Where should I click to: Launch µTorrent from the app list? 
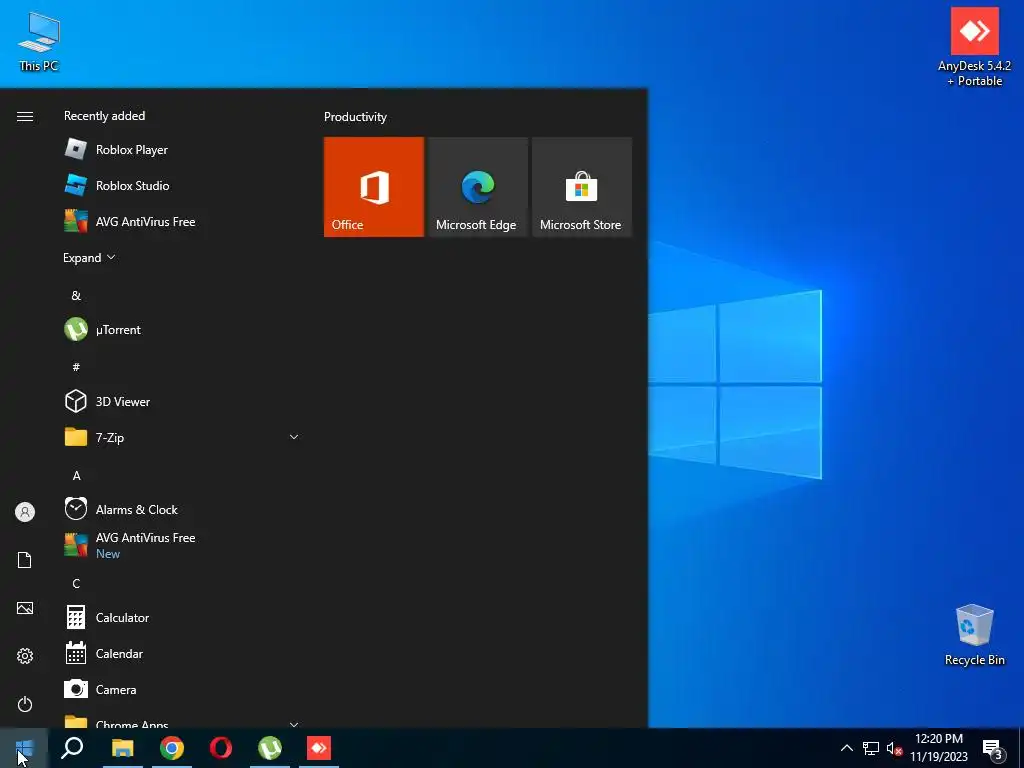(x=182, y=330)
